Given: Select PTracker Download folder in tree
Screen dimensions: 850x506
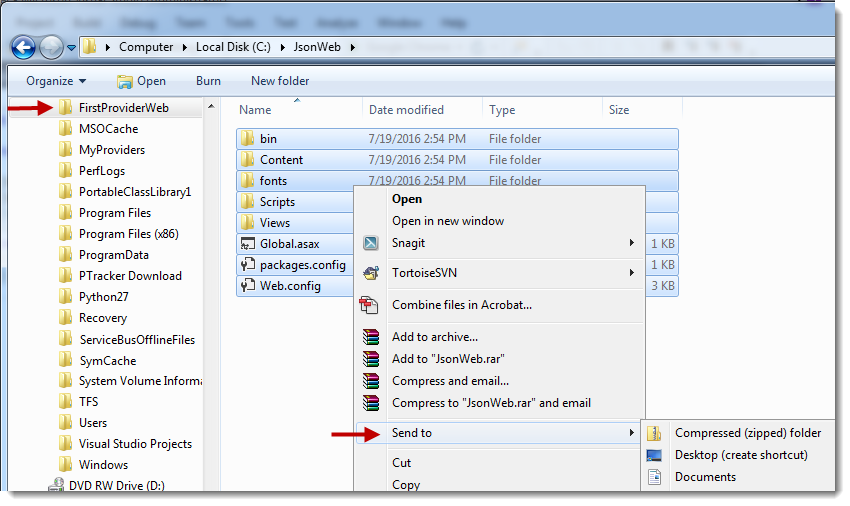Looking at the screenshot, I should pos(130,277).
